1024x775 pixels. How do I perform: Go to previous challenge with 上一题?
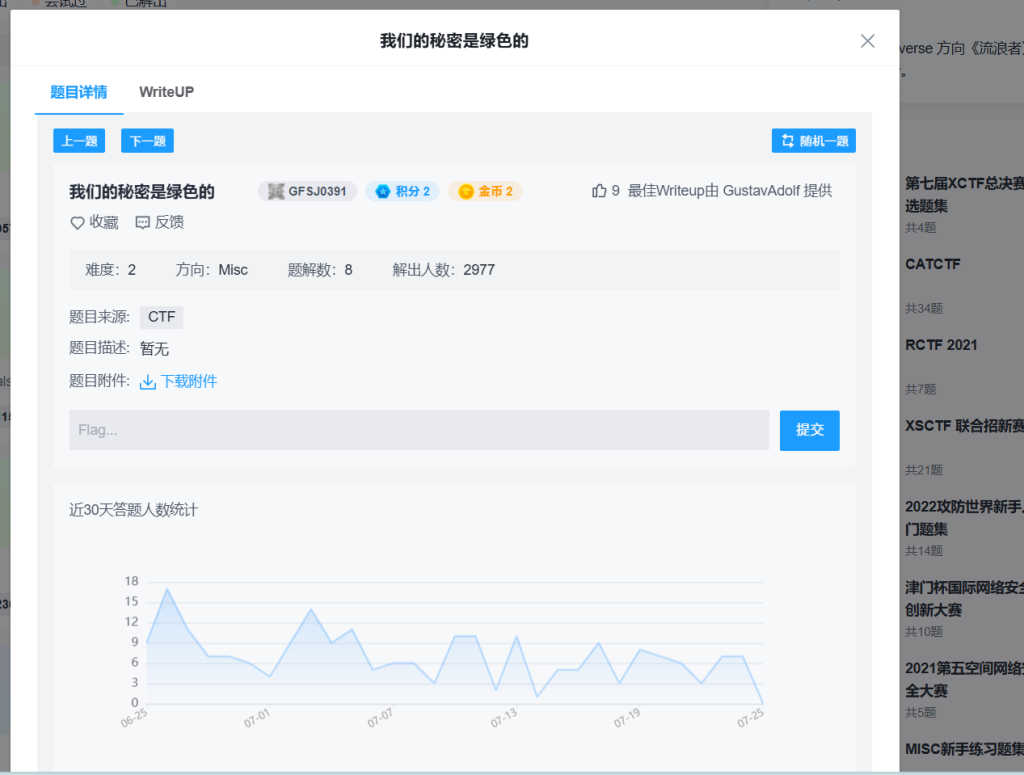(79, 141)
